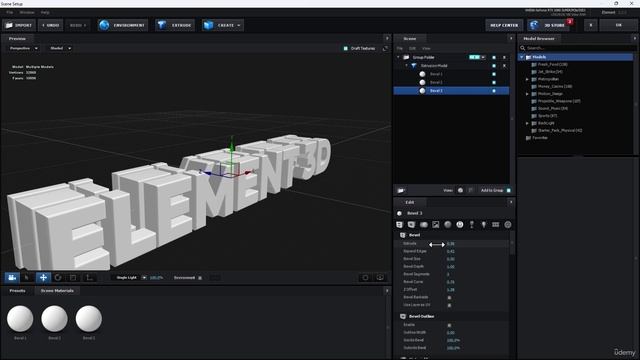Open the group number selector on Group Folder
The height and width of the screenshot is (360, 640).
coord(477,57)
